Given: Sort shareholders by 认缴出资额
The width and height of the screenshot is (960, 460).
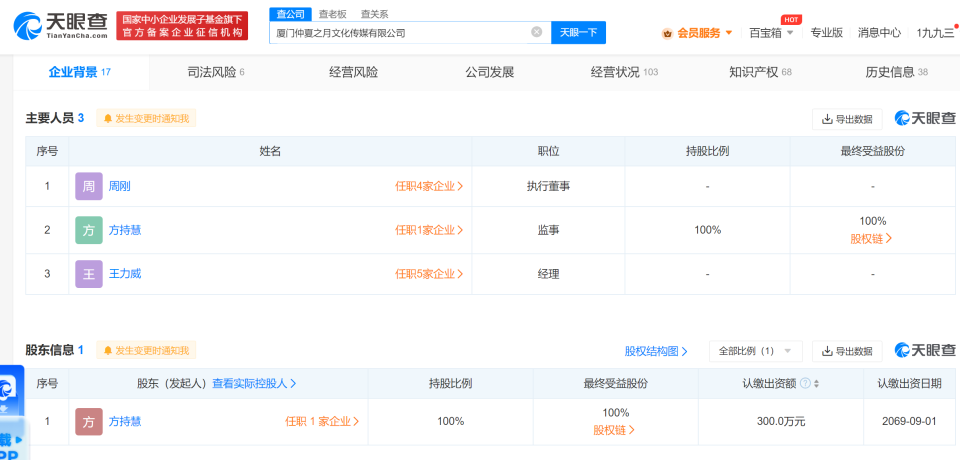Looking at the screenshot, I should pyautogui.click(x=817, y=384).
